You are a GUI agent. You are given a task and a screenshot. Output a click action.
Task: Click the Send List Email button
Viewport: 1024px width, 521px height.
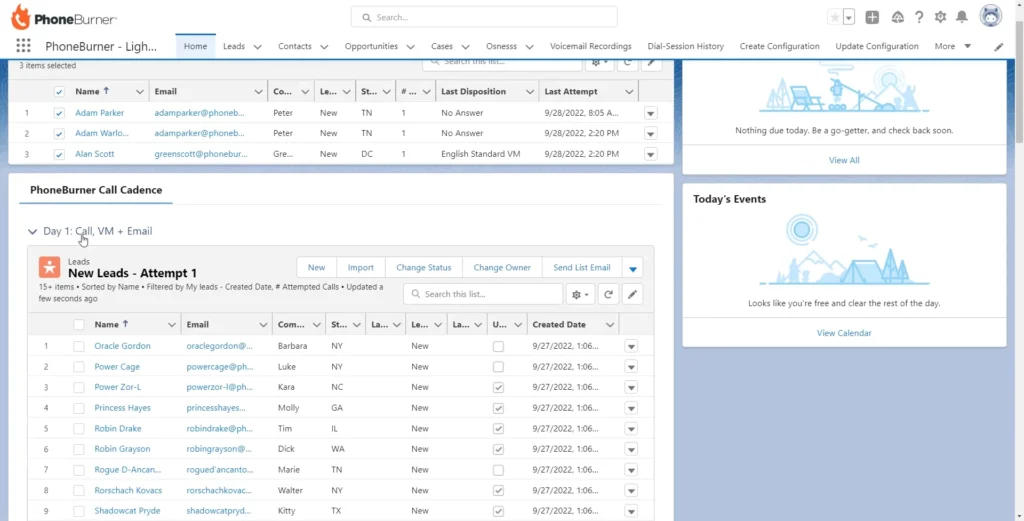(x=581, y=268)
